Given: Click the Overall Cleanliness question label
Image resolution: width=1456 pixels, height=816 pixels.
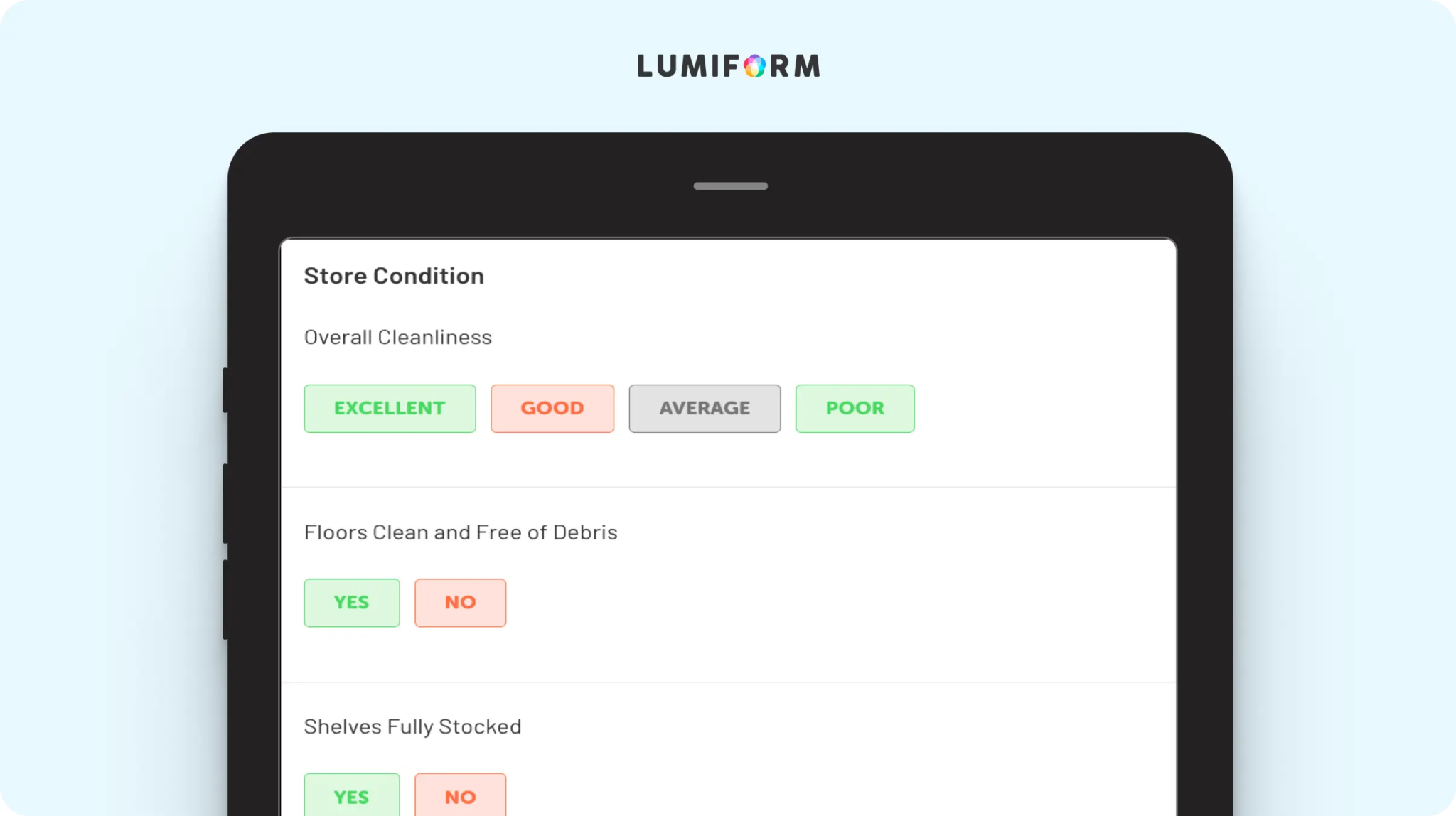Looking at the screenshot, I should pos(397,337).
